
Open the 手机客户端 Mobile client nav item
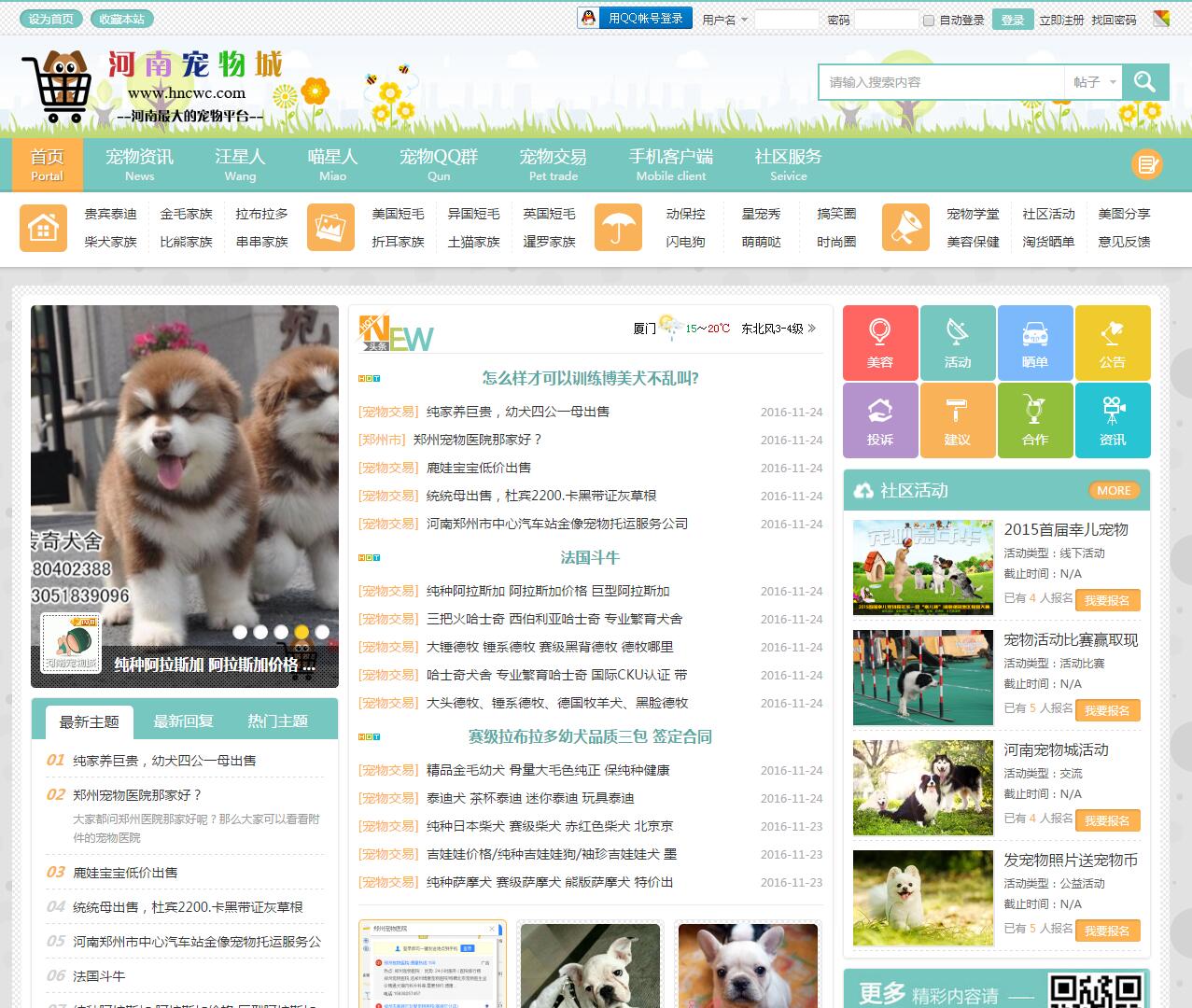point(671,164)
